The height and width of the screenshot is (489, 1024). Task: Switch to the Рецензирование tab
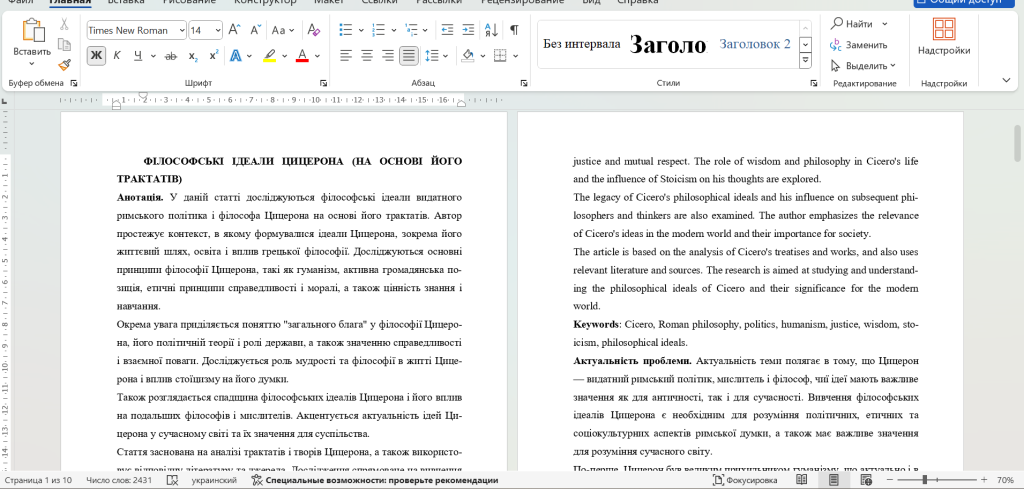522,2
